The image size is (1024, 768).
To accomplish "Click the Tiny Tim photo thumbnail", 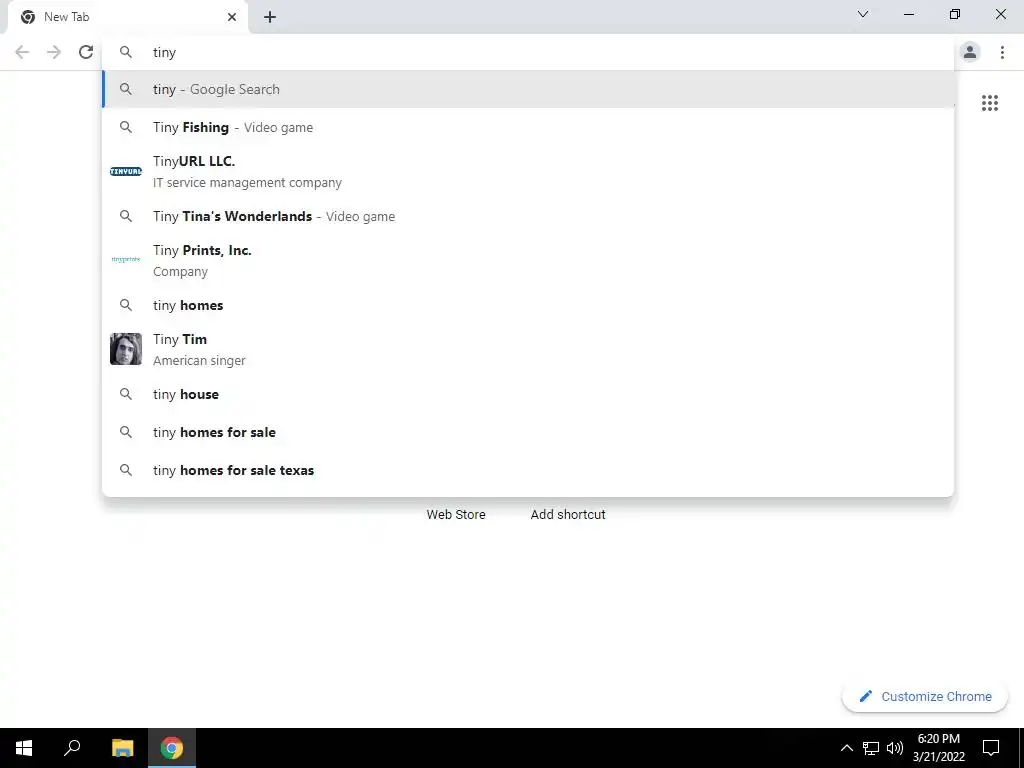I will [125, 349].
